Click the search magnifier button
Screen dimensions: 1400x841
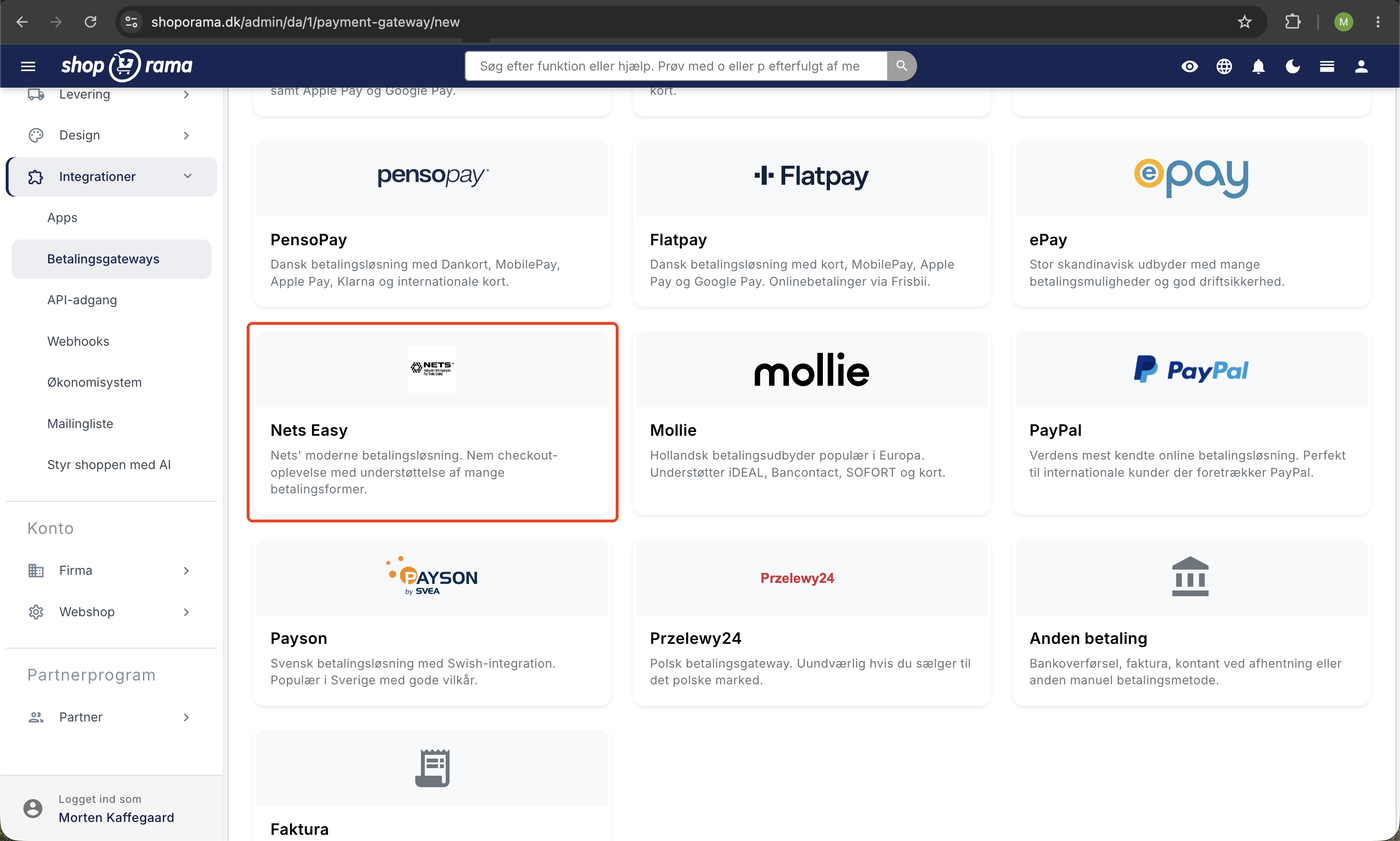[x=902, y=66]
